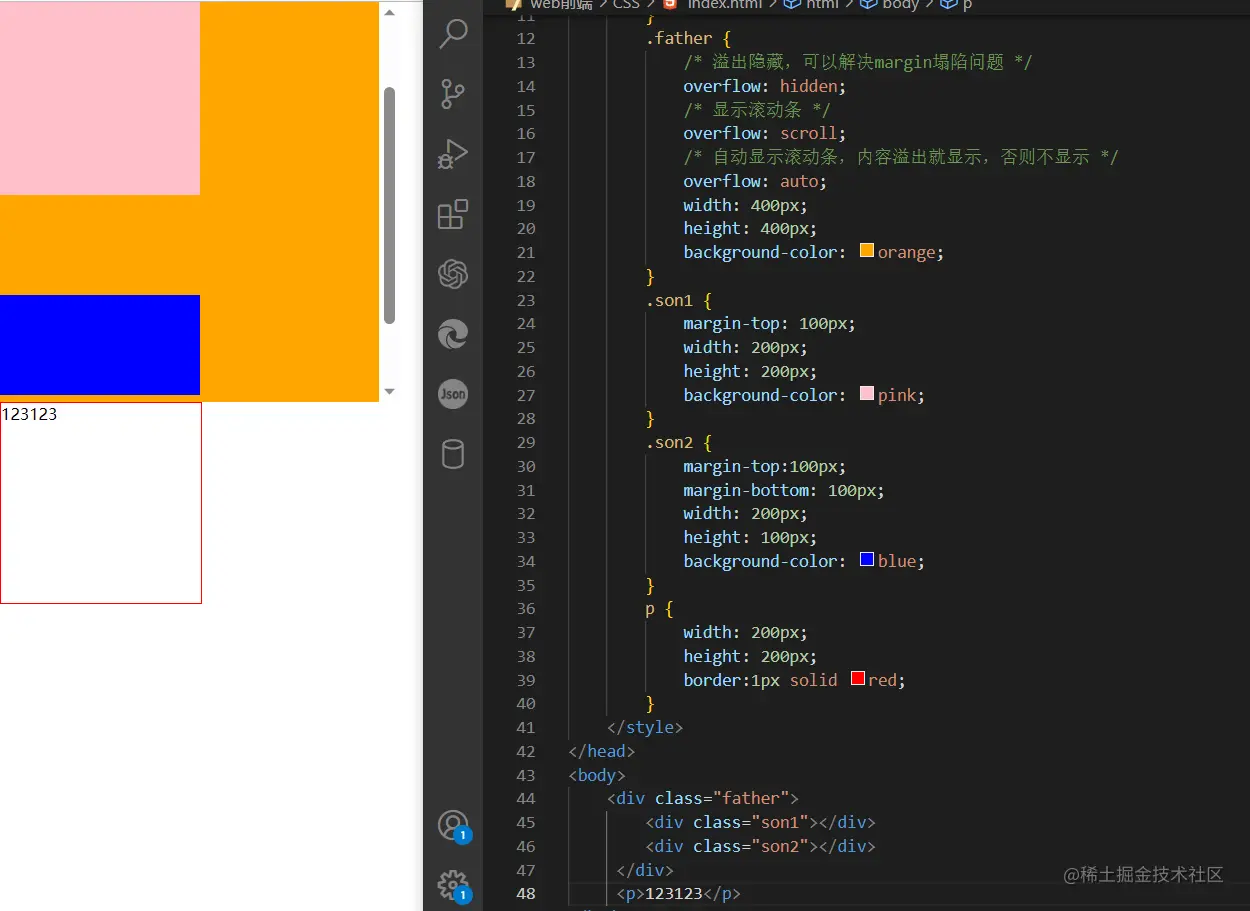Select the index.html breadcrumb item
1250x911 pixels.
coord(715,4)
